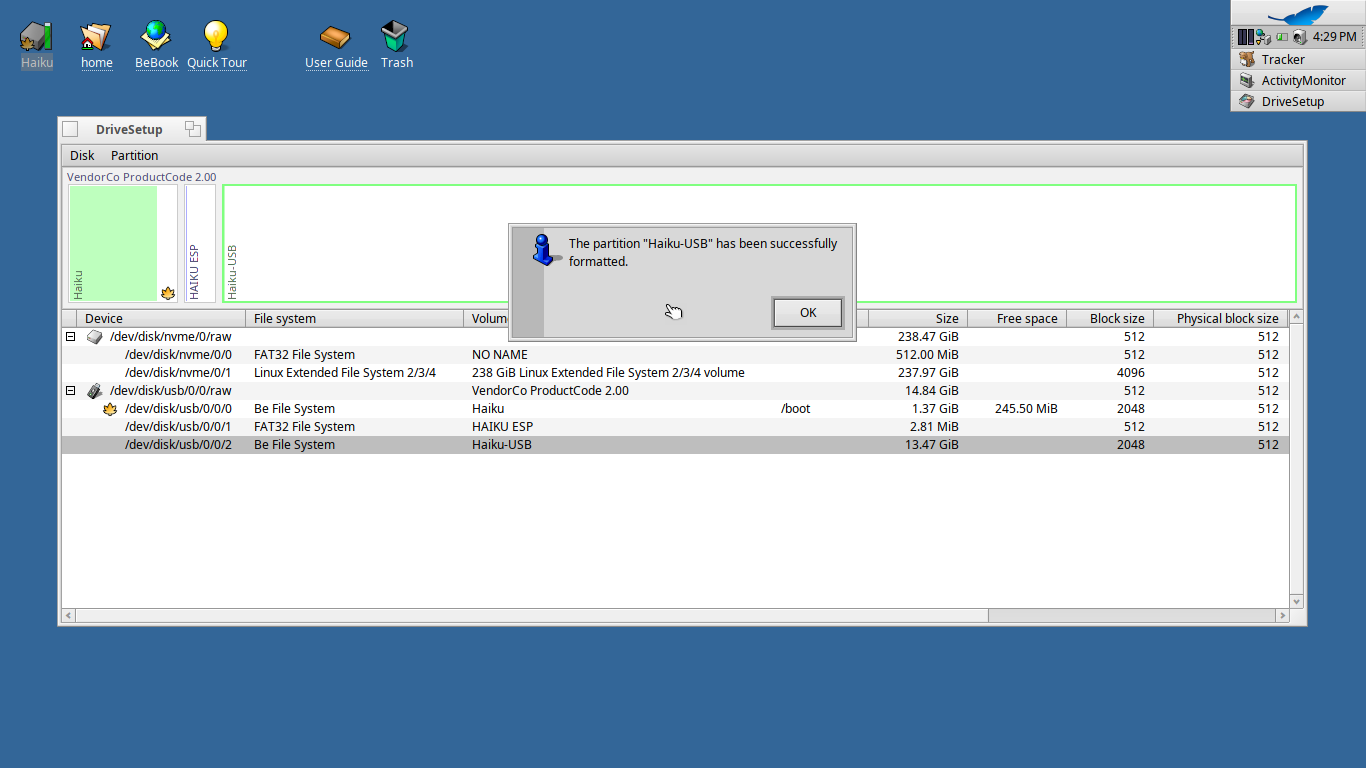Select the green Haiku partition block
Screen dimensions: 1366x768
(x=113, y=242)
